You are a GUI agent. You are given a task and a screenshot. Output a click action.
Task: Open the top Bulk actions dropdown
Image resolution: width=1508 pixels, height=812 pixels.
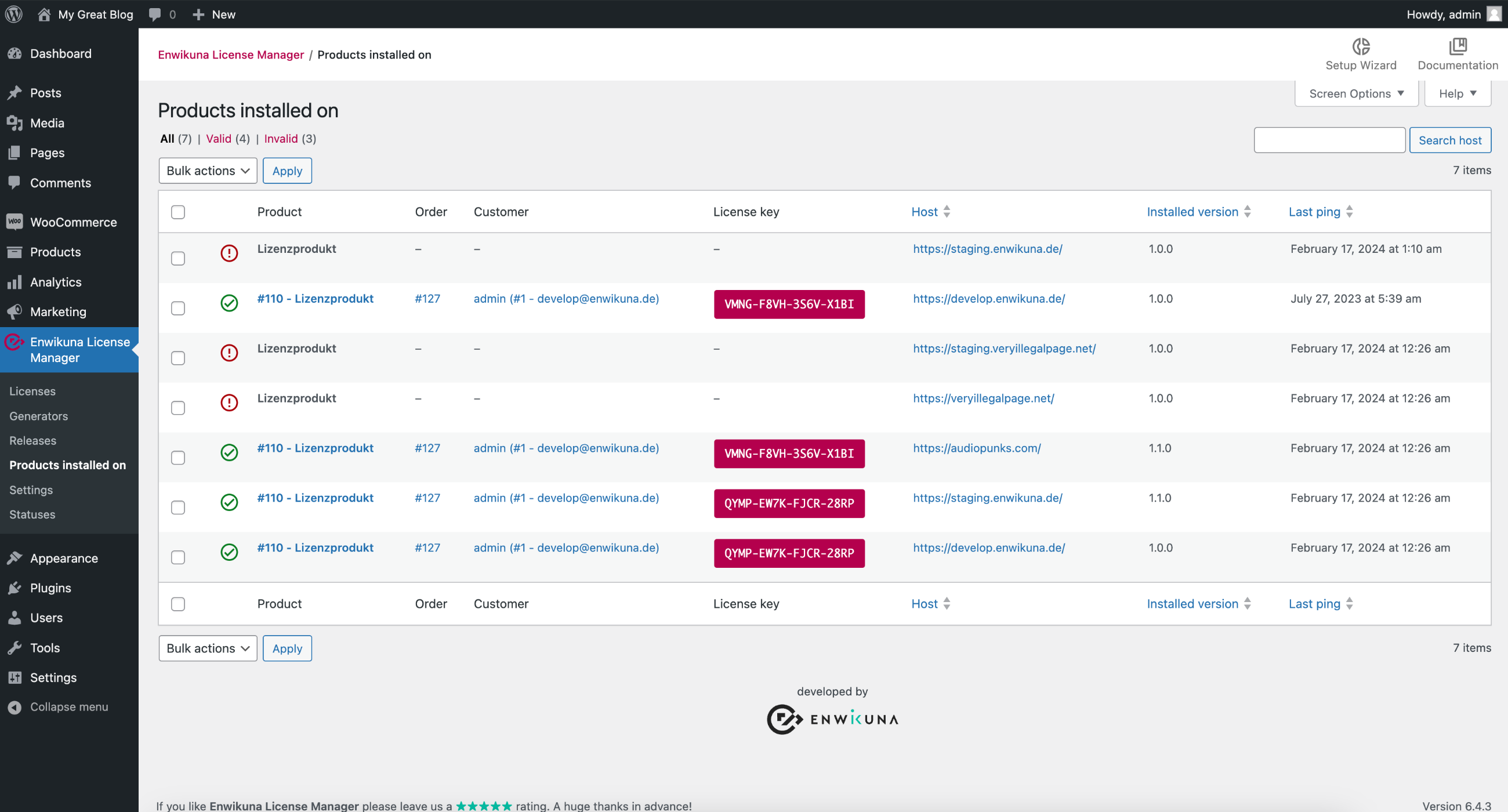(x=208, y=171)
